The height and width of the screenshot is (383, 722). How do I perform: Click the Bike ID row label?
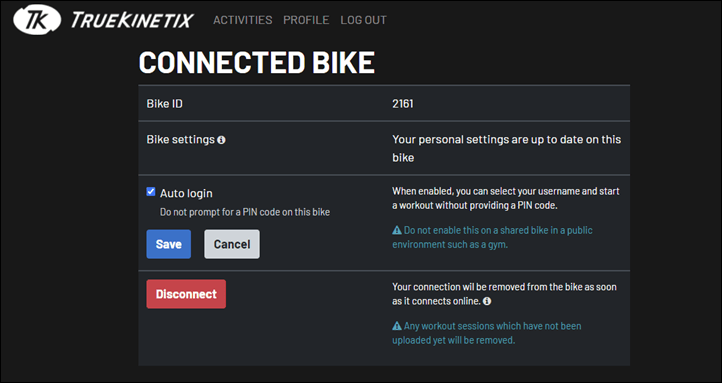[164, 104]
